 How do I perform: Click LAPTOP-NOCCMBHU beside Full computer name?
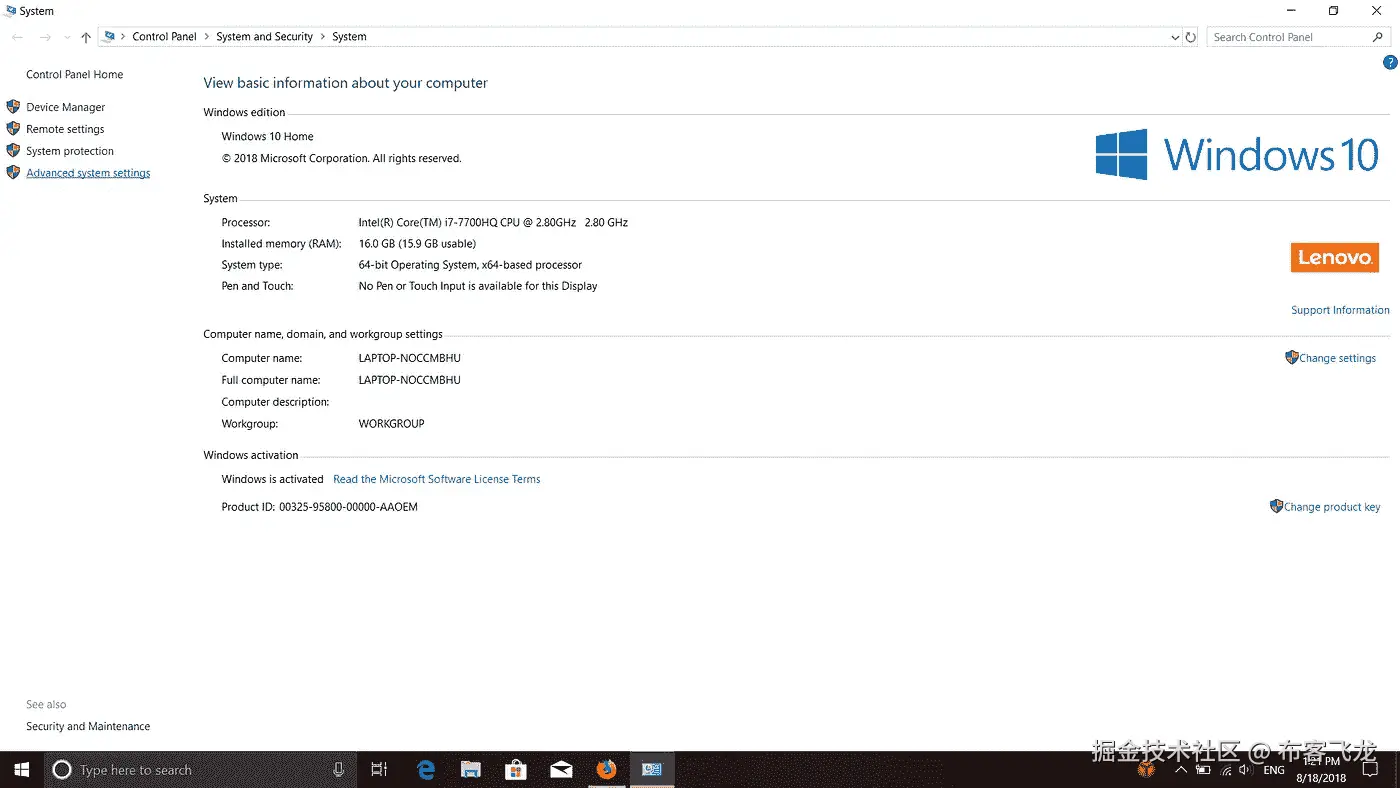click(x=409, y=380)
